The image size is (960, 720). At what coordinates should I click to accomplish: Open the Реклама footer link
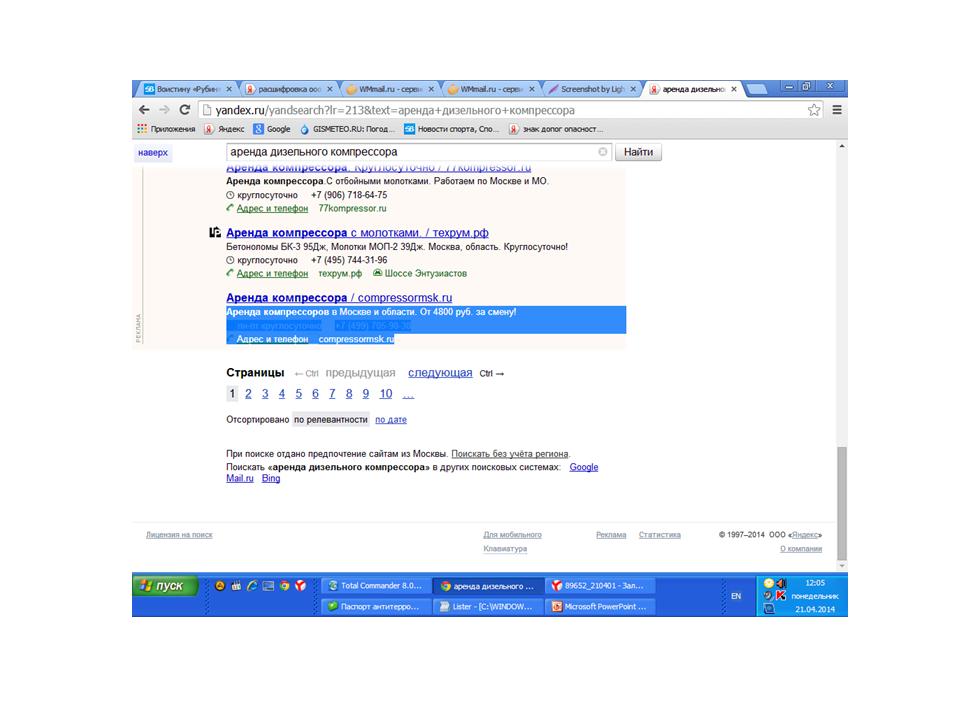click(611, 534)
